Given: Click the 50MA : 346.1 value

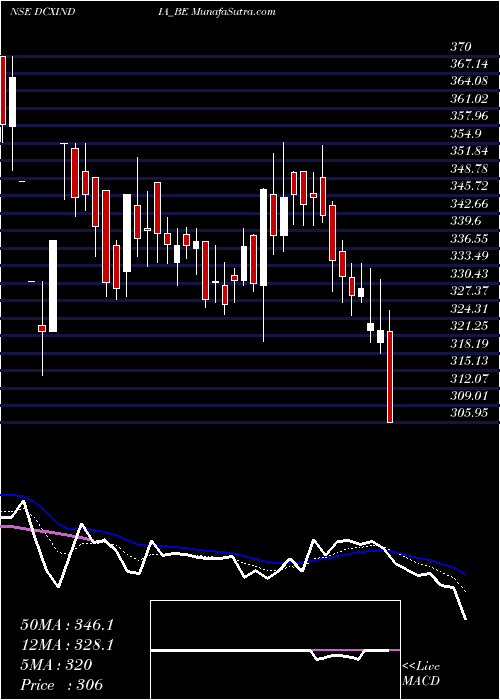Looking at the screenshot, I should click(67, 625).
